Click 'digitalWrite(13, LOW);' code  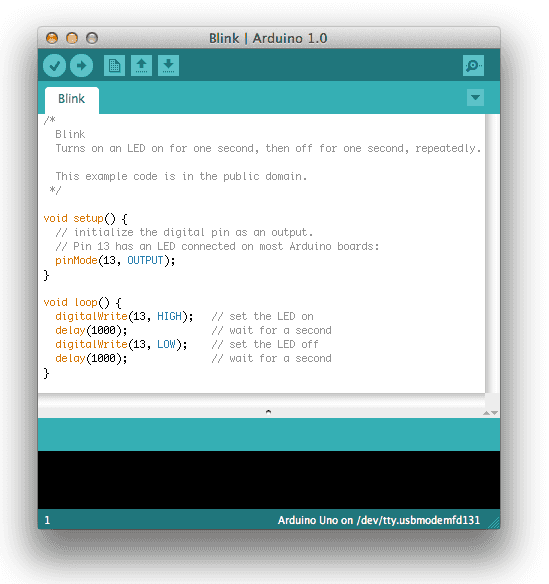click(121, 345)
